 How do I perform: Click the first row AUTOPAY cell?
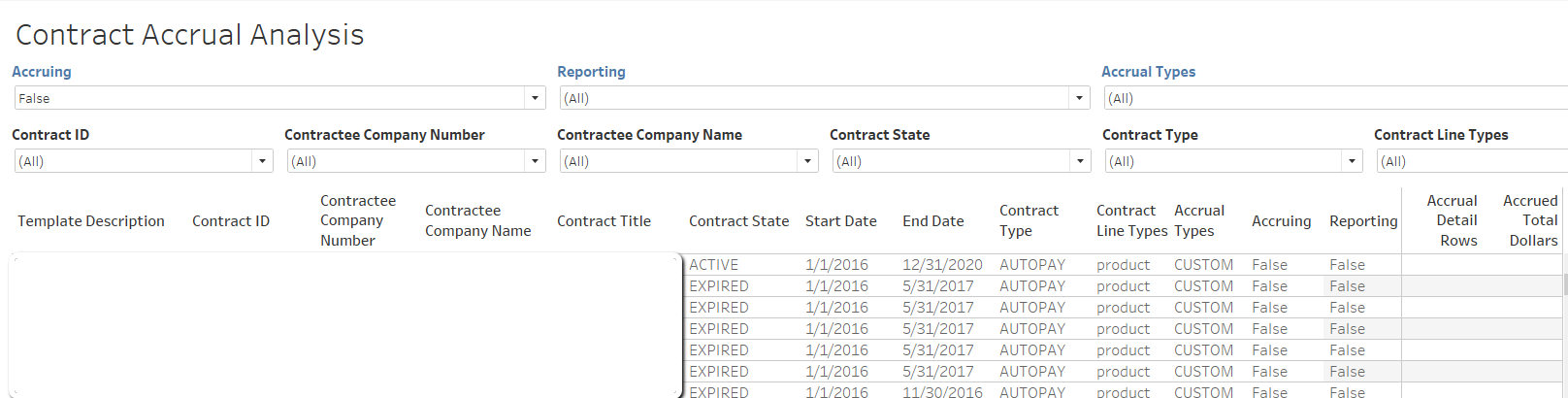[x=1031, y=265]
